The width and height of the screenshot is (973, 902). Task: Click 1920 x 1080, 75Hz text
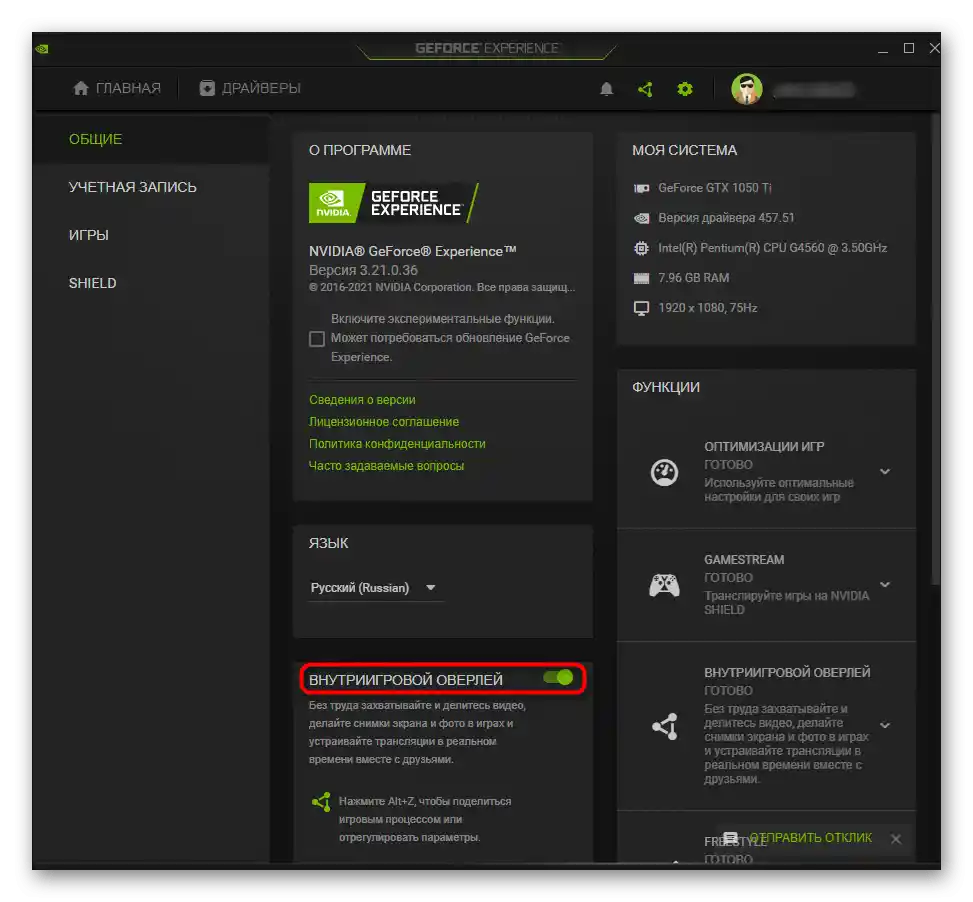(x=707, y=308)
